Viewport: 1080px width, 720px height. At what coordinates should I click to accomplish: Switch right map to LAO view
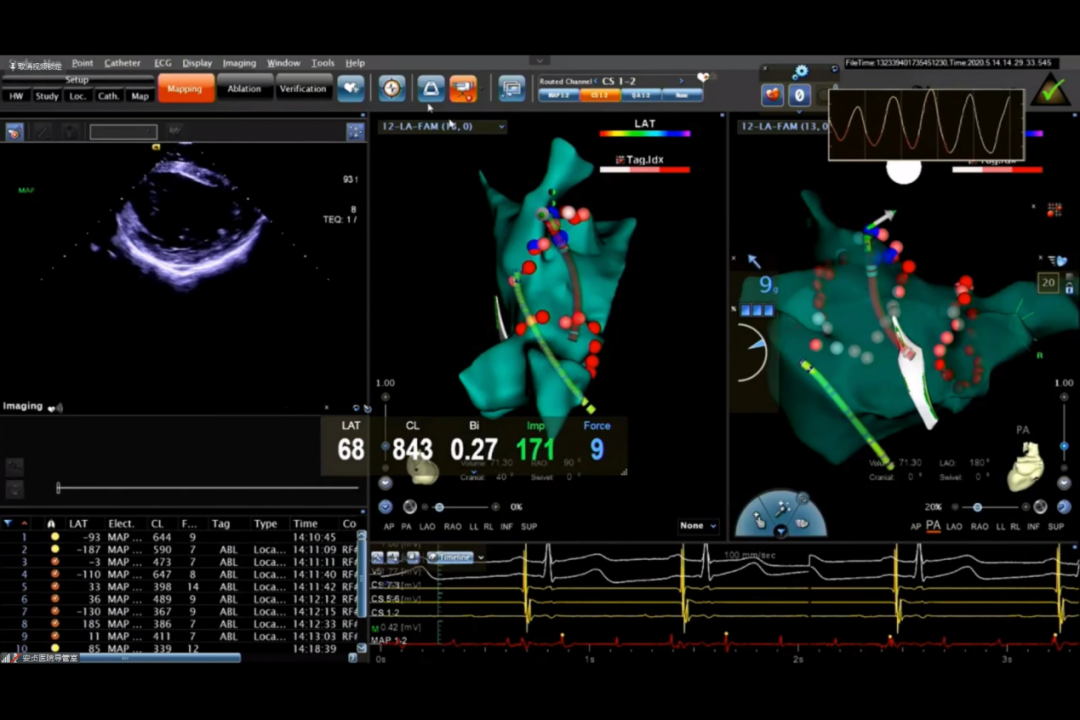point(954,526)
